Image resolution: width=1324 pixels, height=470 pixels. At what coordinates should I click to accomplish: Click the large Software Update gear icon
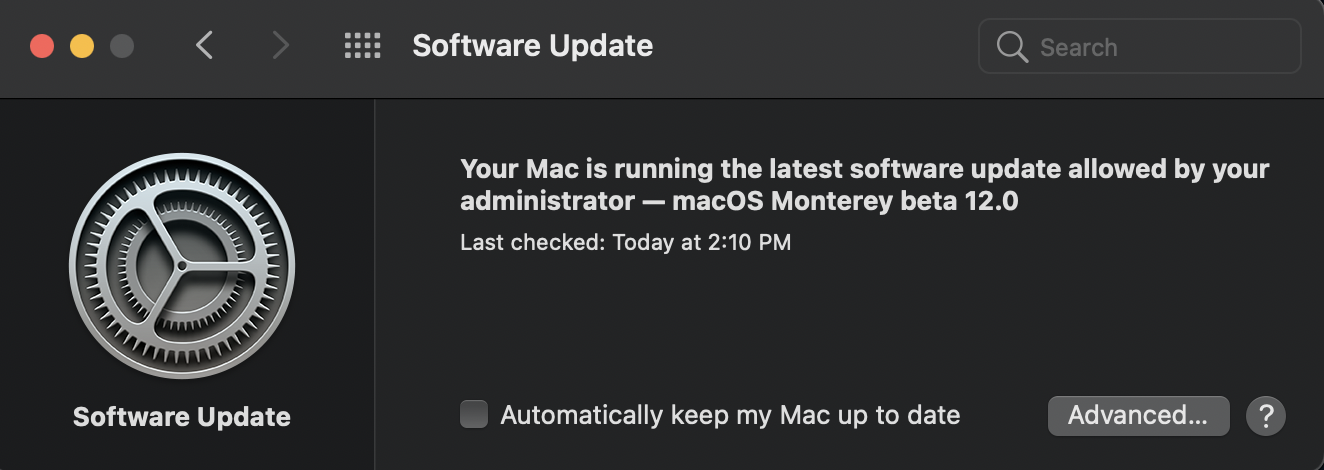182,266
